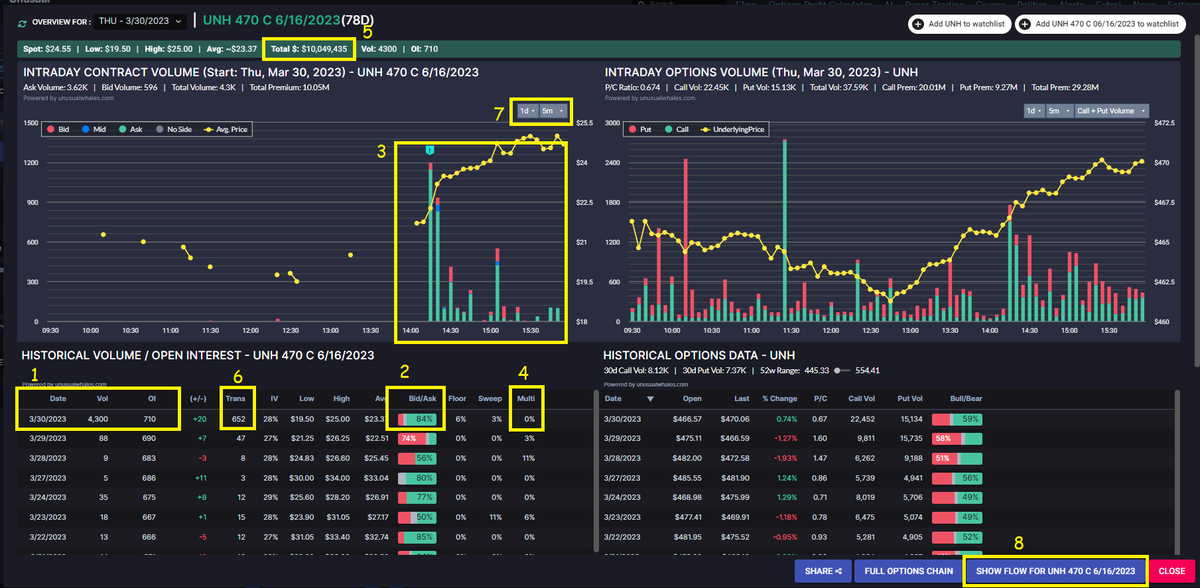Click SHOW FLOW FOR UNH 470 C 6/16/2023

(1054, 570)
